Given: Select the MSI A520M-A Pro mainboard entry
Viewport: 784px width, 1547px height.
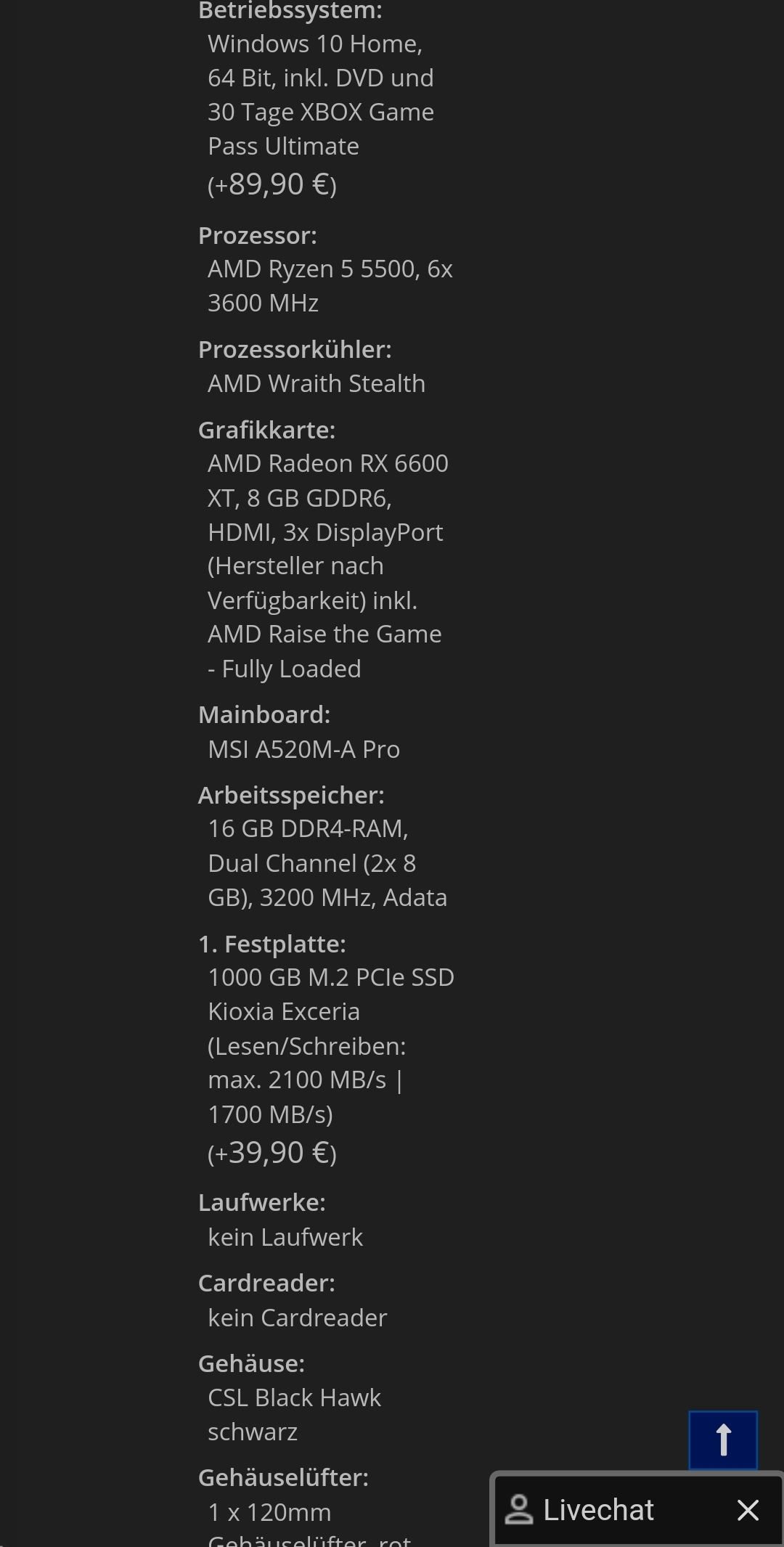Looking at the screenshot, I should (303, 748).
